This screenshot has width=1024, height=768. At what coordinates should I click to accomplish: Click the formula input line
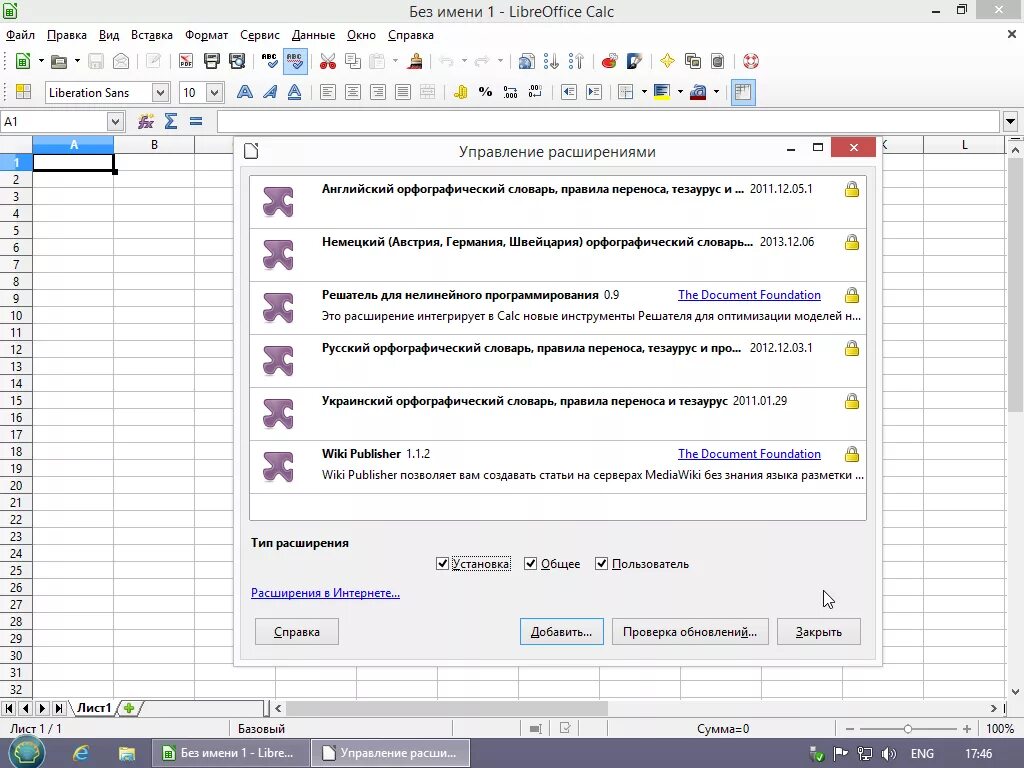coord(609,121)
